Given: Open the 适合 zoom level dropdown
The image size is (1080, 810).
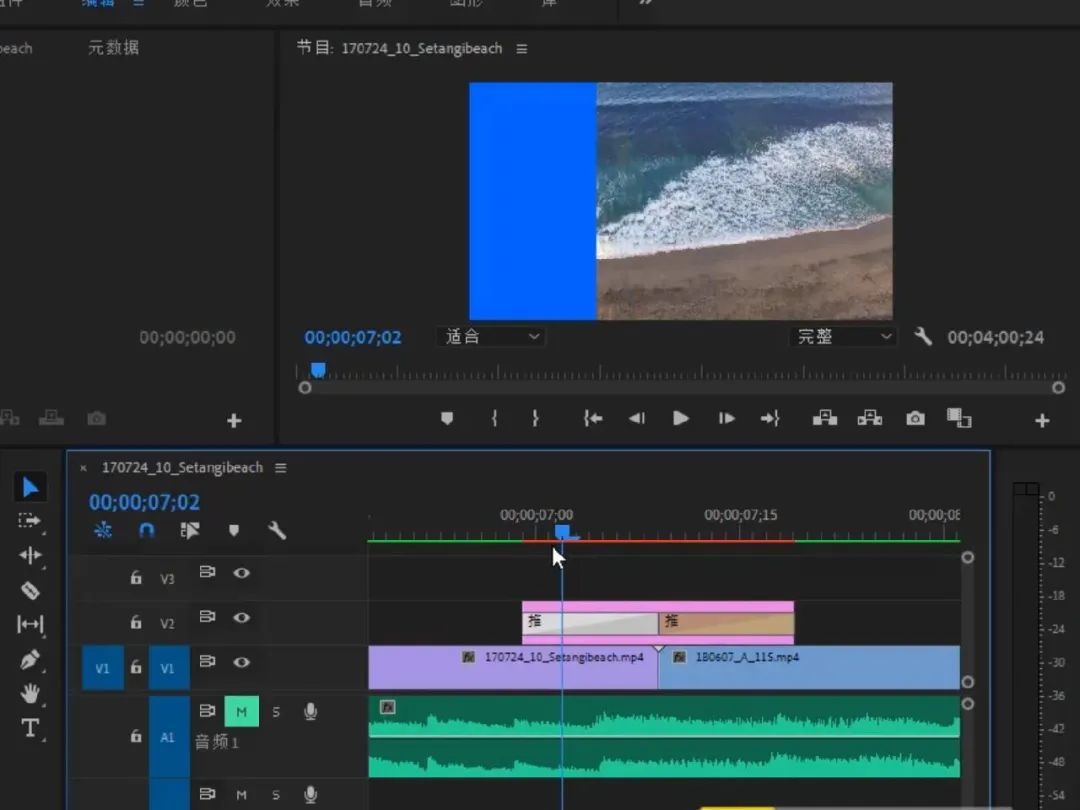Looking at the screenshot, I should pos(490,337).
